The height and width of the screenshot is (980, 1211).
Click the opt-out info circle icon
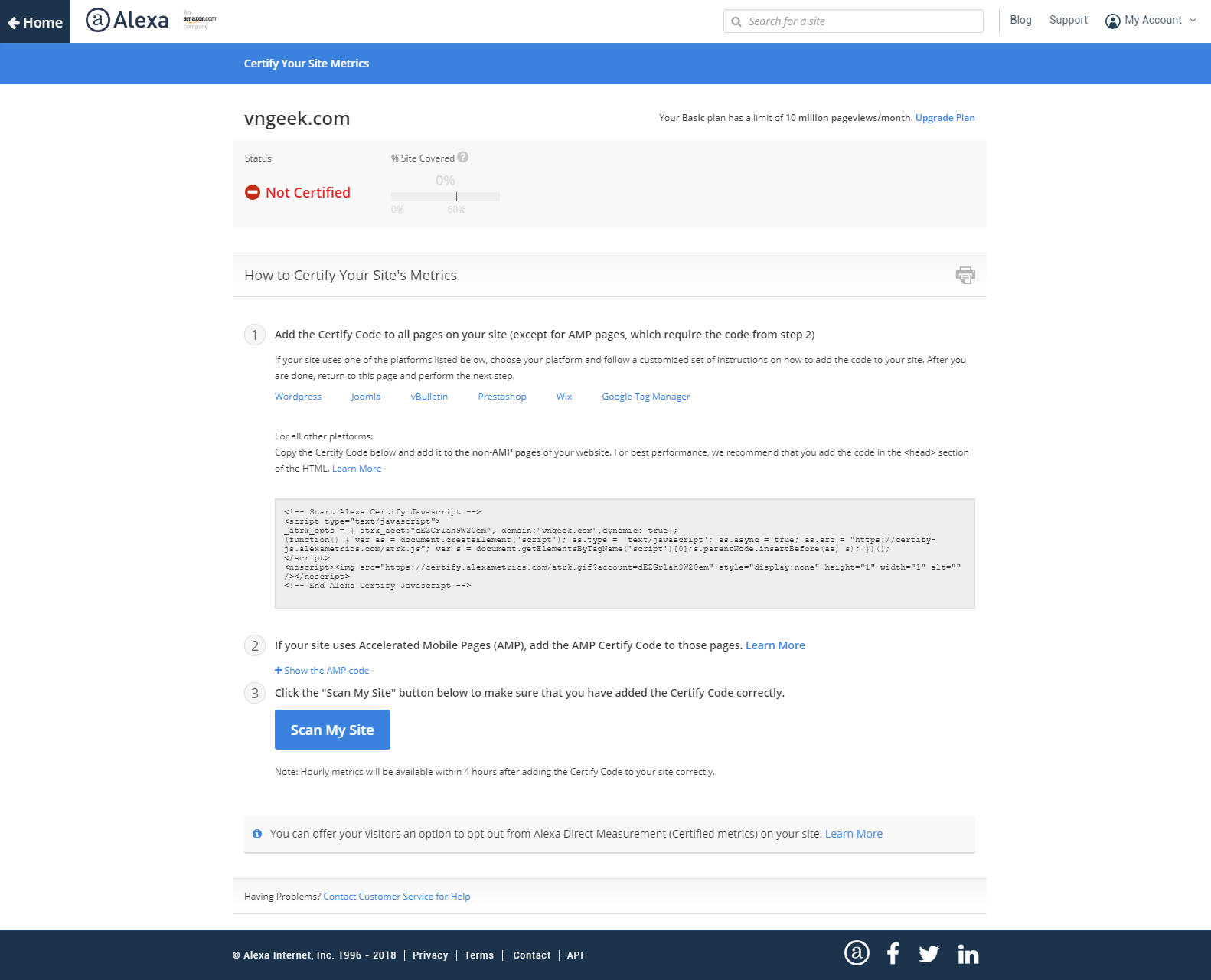[257, 834]
